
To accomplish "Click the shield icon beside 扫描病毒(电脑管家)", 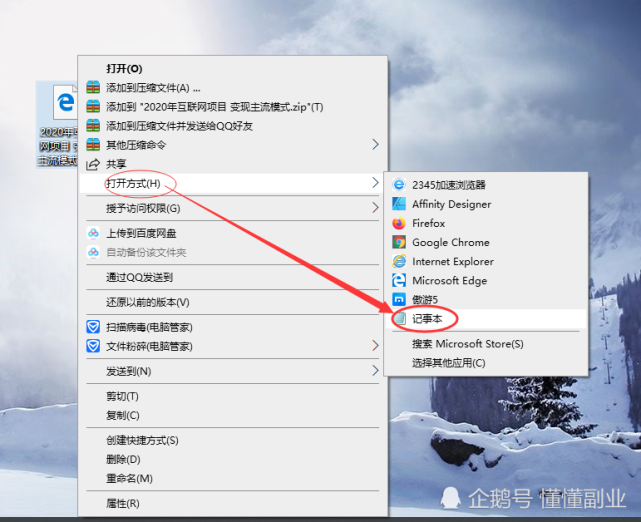I will pos(93,327).
